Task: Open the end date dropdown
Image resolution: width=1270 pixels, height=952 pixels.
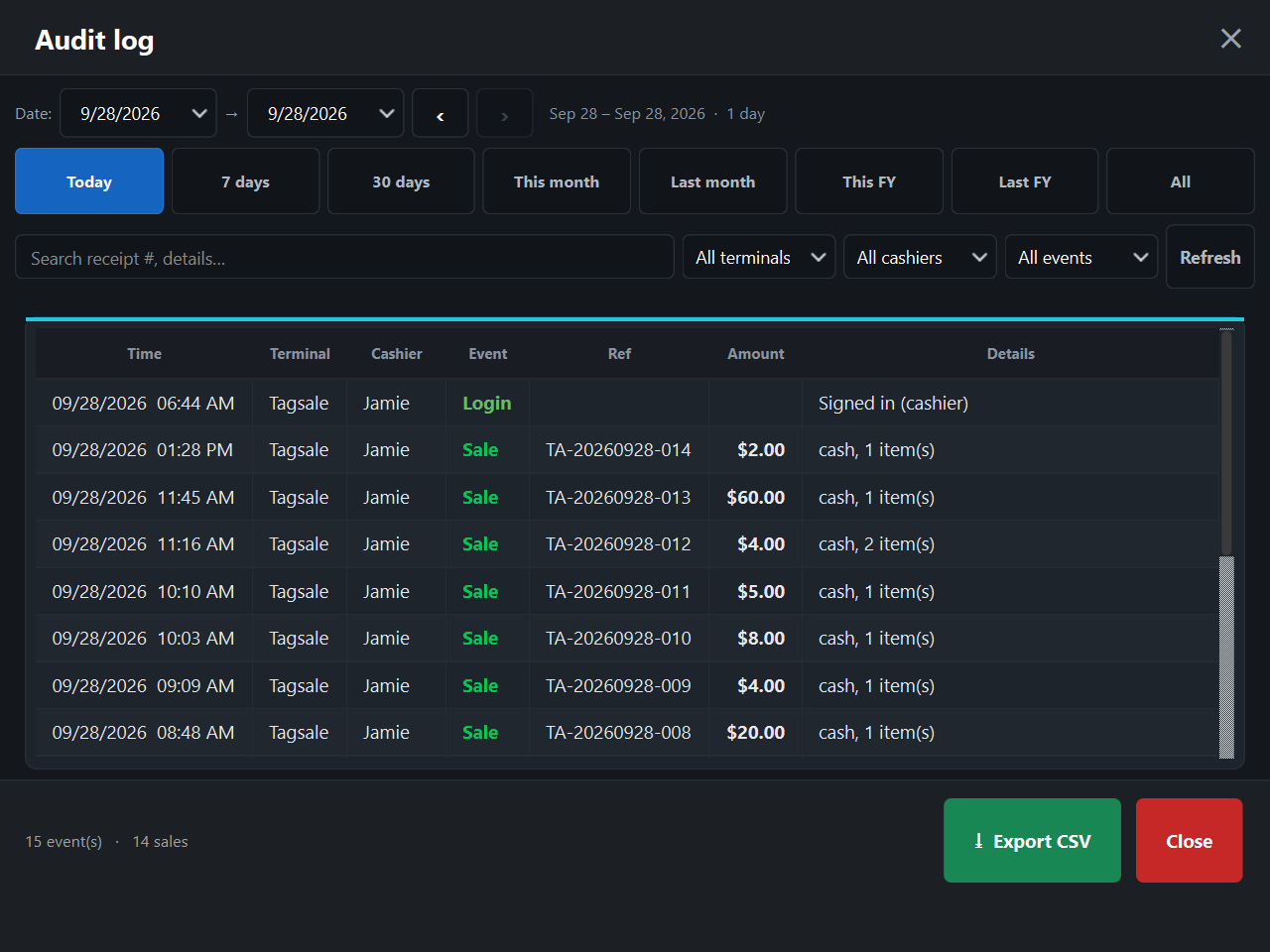Action: pyautogui.click(x=325, y=114)
